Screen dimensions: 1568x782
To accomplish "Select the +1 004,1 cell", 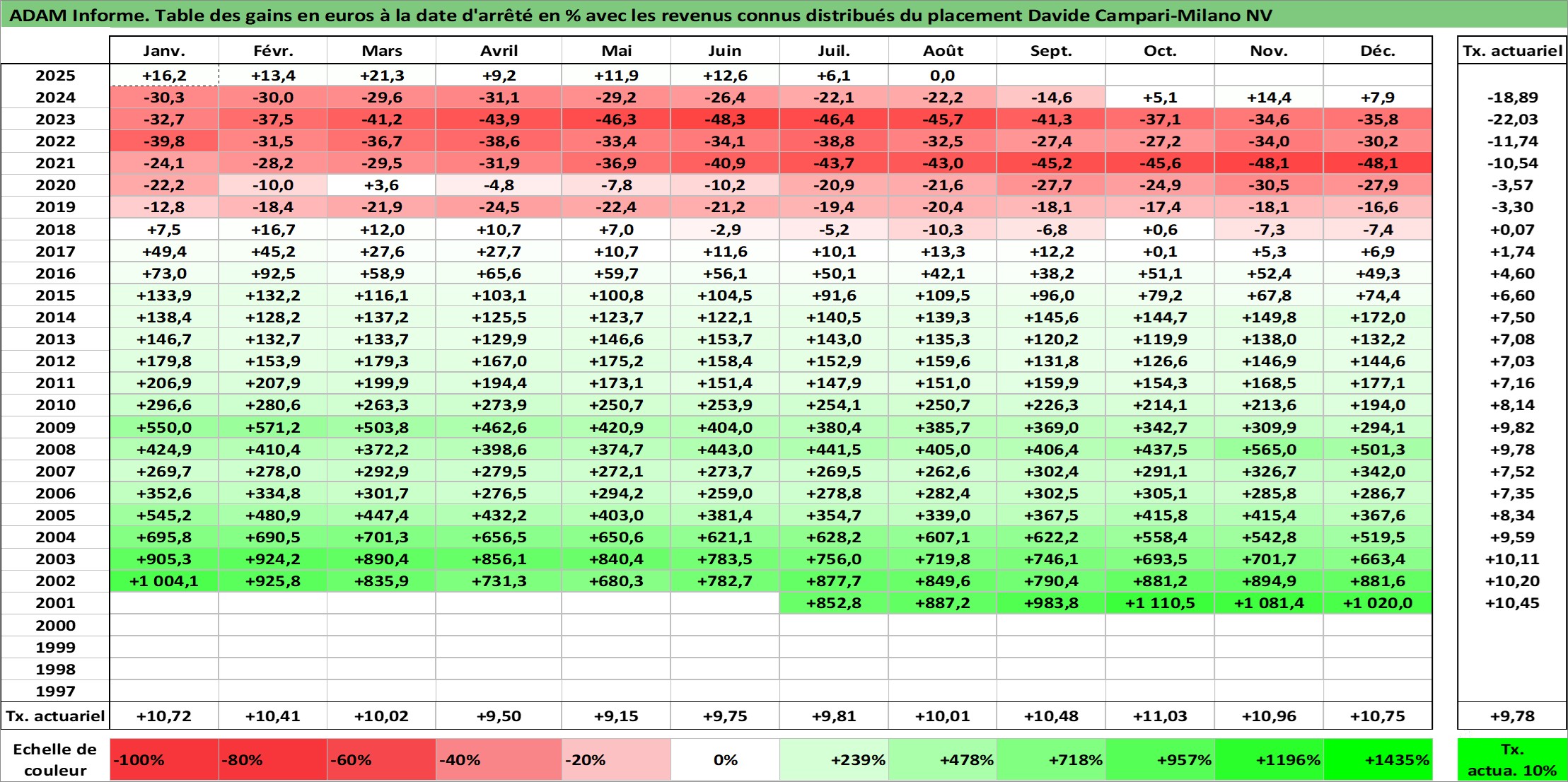I will pyautogui.click(x=164, y=581).
